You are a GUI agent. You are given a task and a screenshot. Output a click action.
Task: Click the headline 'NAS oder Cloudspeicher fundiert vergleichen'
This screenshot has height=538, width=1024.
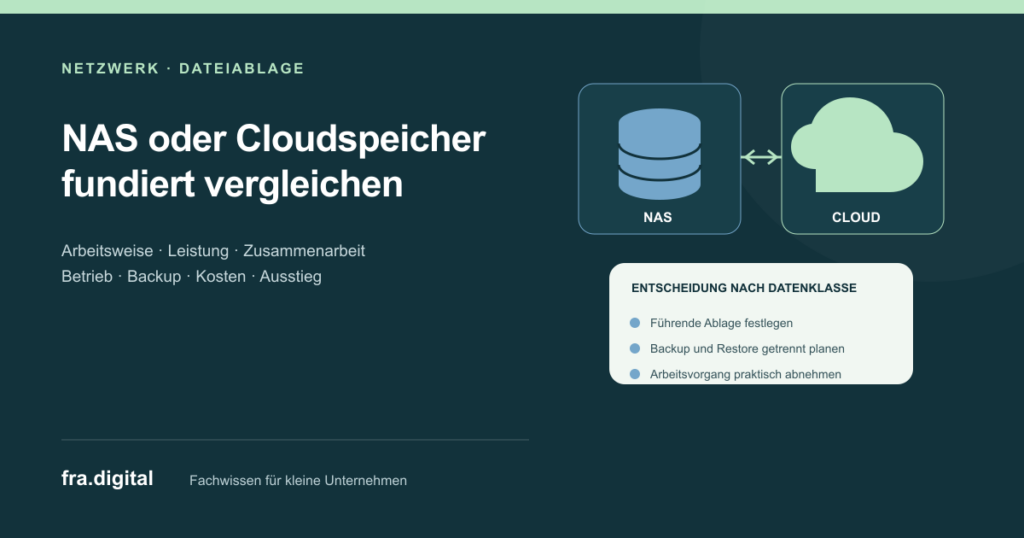pos(274,161)
